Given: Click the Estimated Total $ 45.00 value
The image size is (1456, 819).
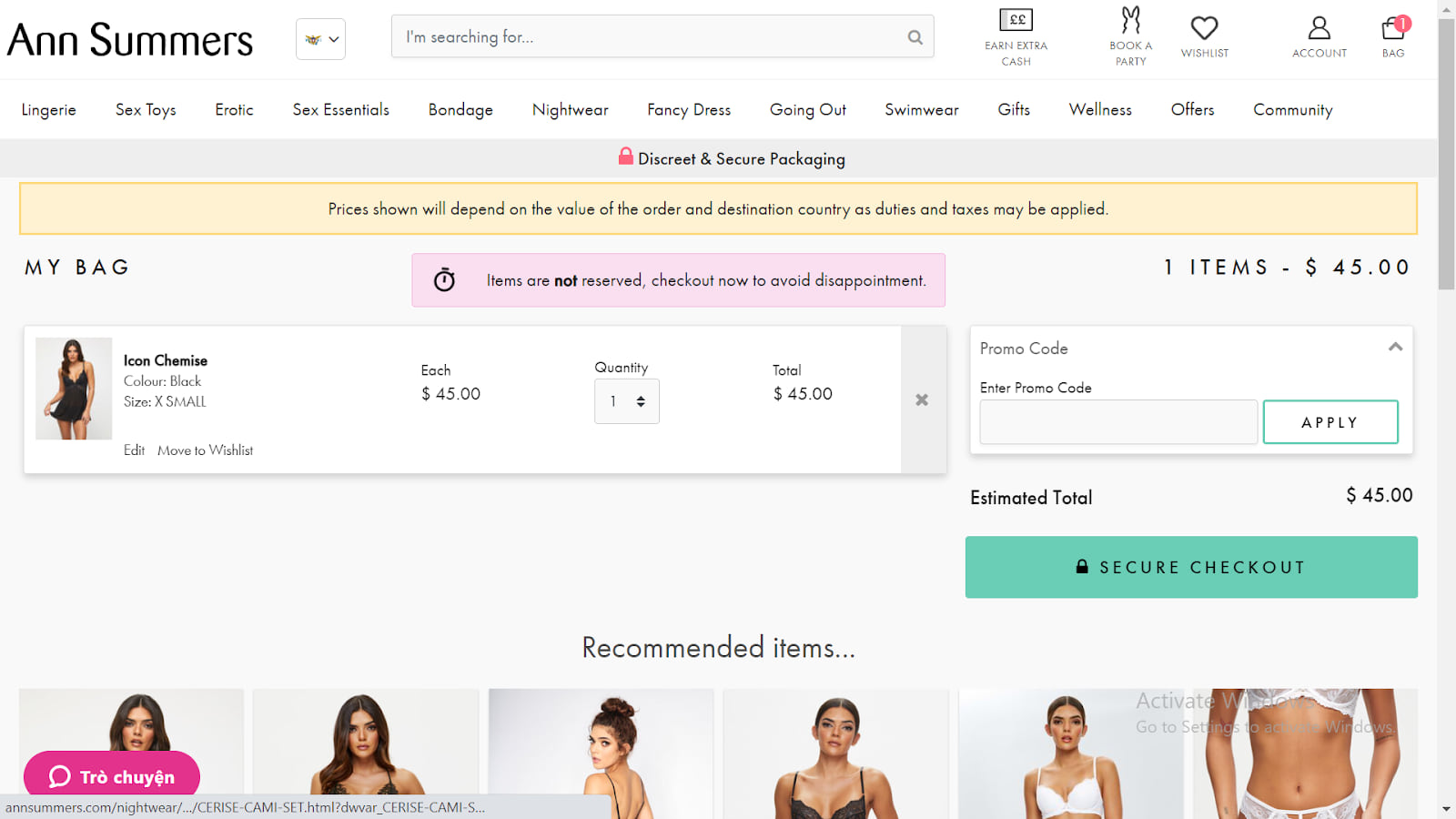Looking at the screenshot, I should pos(1380,496).
